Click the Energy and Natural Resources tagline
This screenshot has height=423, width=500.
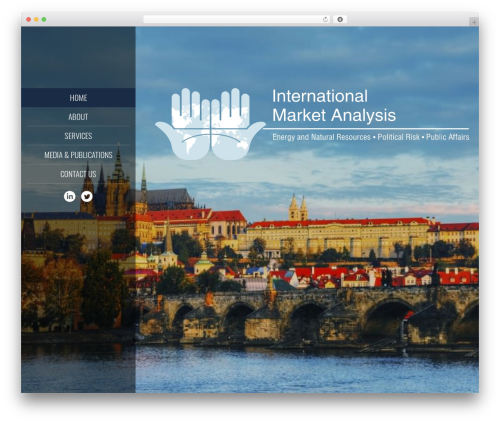[x=321, y=137]
